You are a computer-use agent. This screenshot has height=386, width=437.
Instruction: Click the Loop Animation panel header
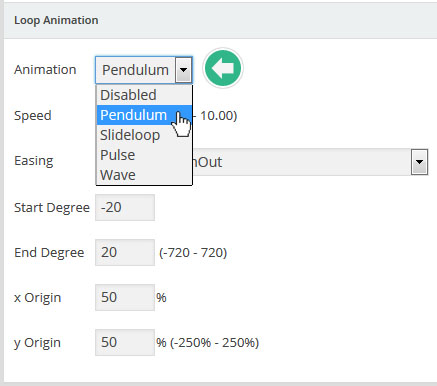click(x=220, y=20)
